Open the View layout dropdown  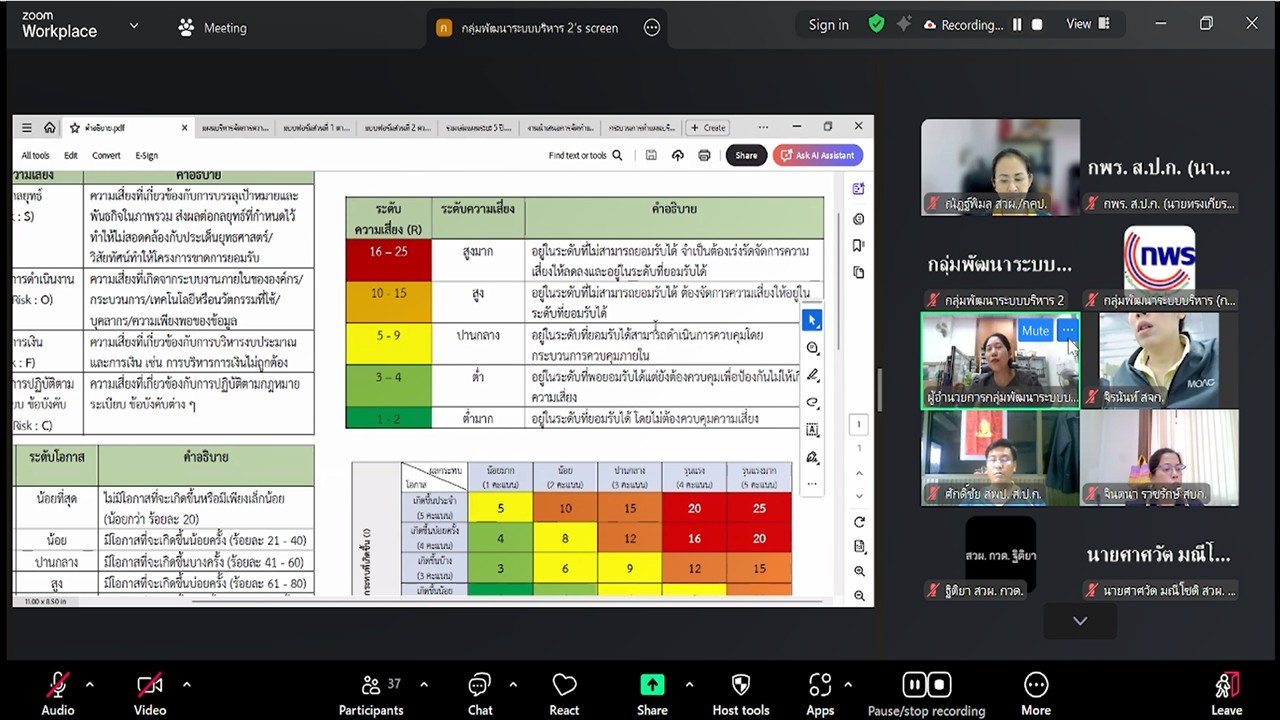click(1088, 25)
